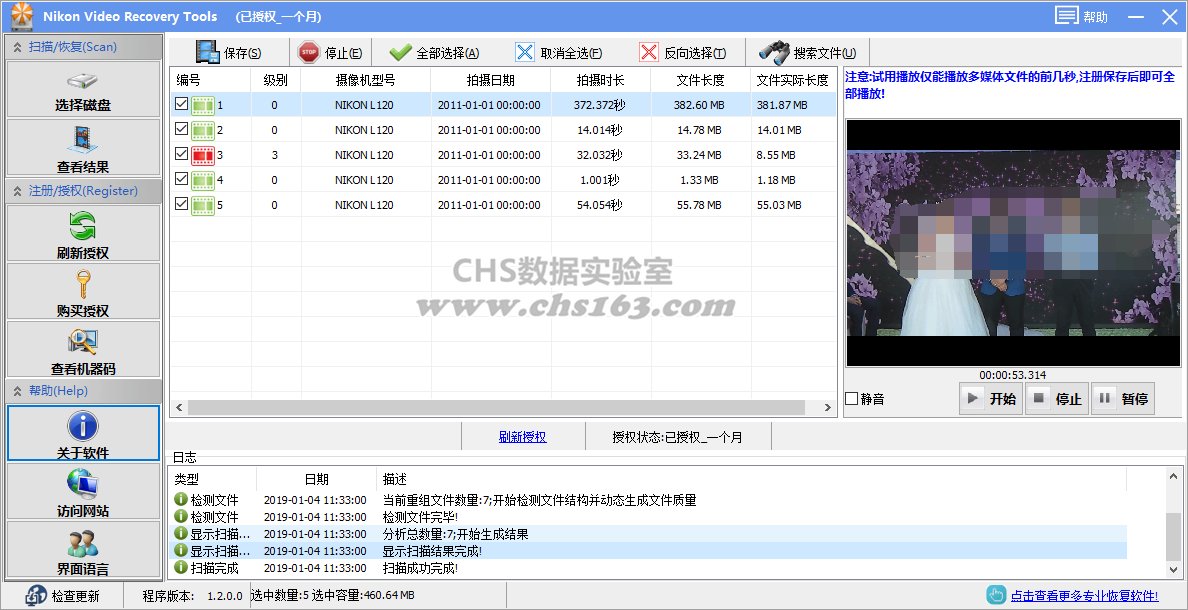Click the green film icon of file 1
Image resolution: width=1188 pixels, height=610 pixels.
(203, 105)
